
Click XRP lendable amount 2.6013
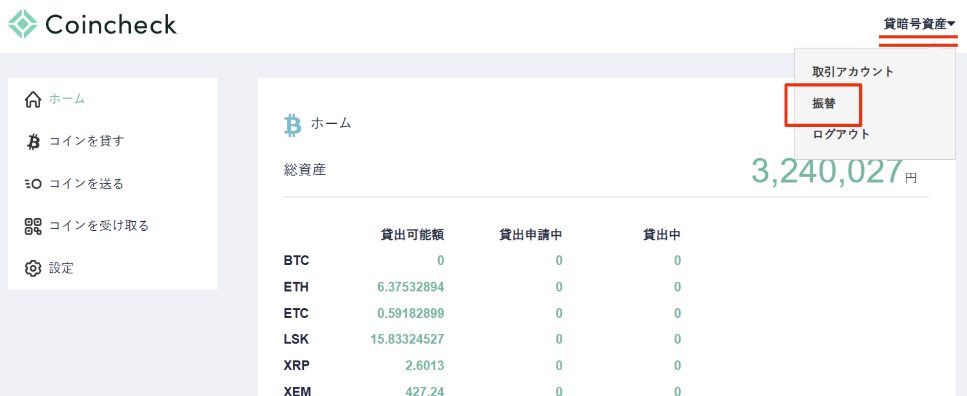click(425, 366)
